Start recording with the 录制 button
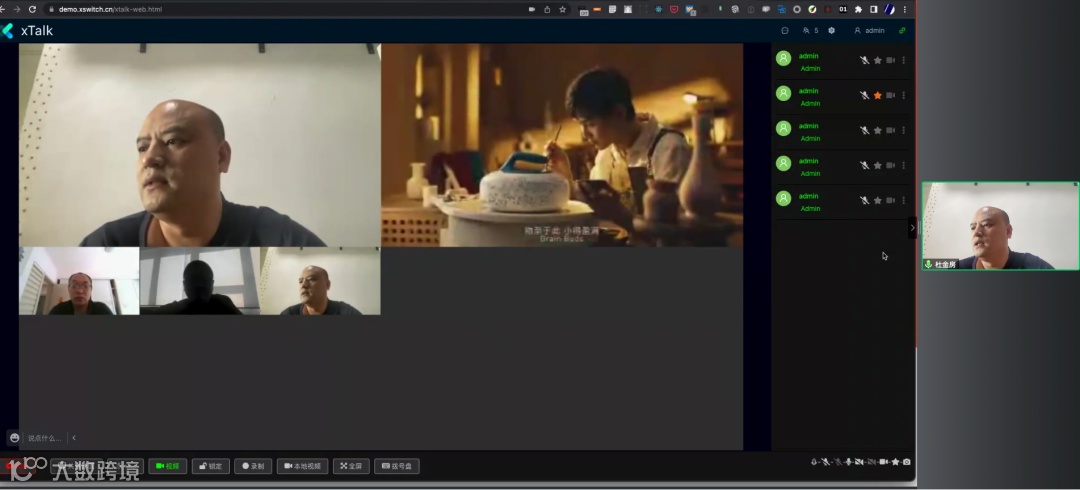 click(x=253, y=466)
